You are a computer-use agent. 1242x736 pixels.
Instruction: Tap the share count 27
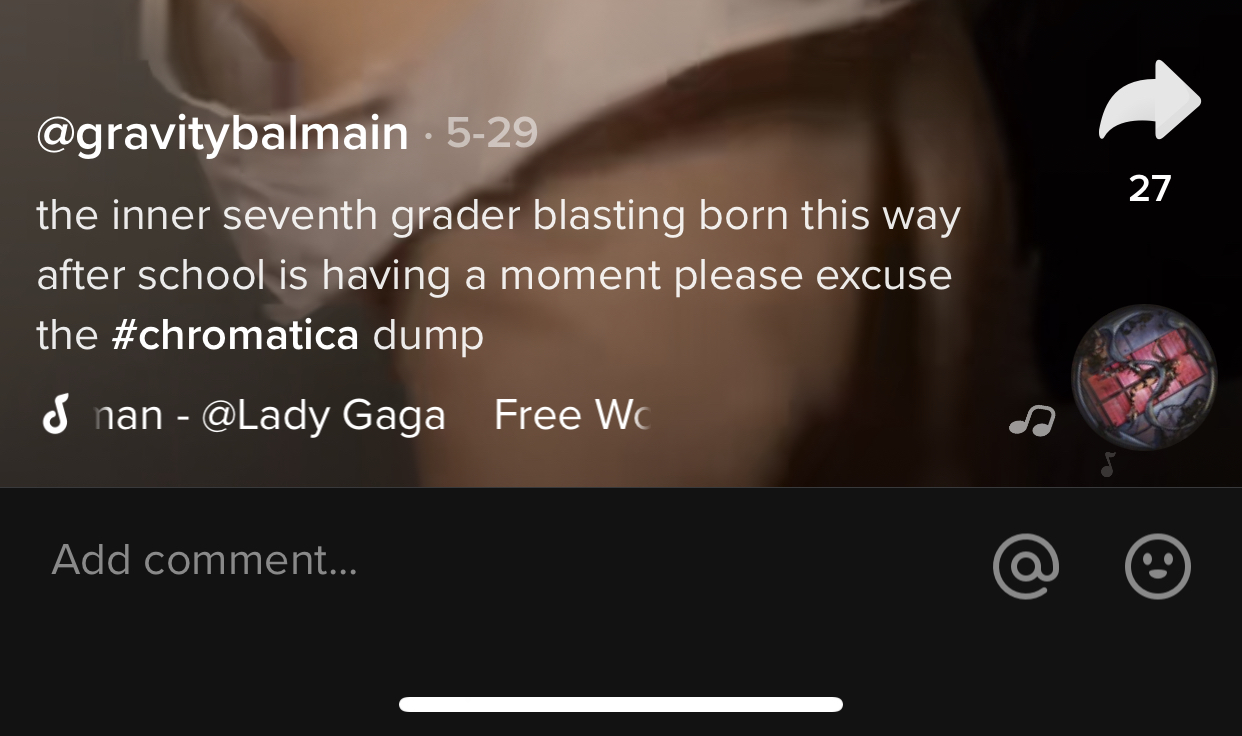(x=1150, y=188)
